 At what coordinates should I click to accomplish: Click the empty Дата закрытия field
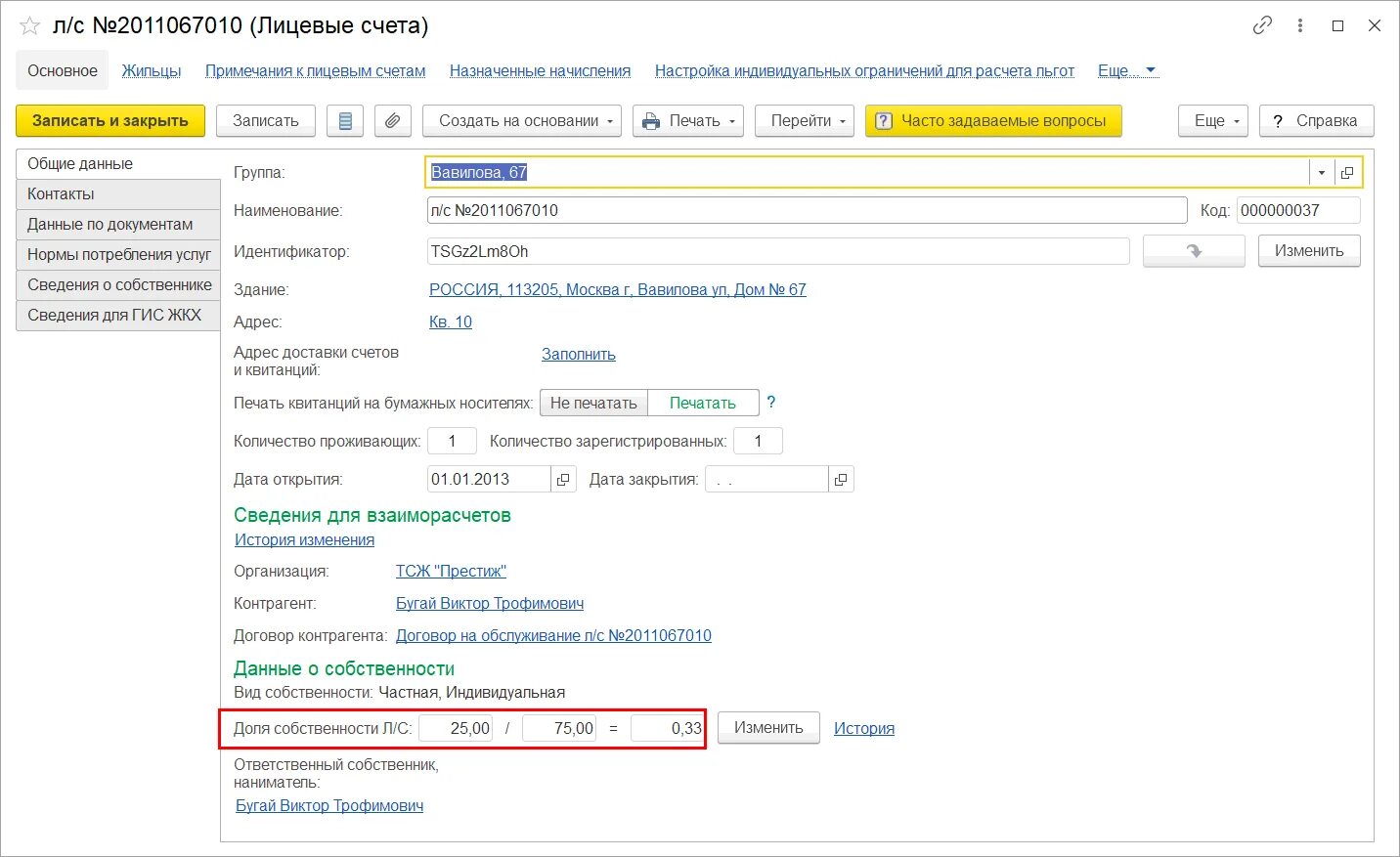[766, 480]
